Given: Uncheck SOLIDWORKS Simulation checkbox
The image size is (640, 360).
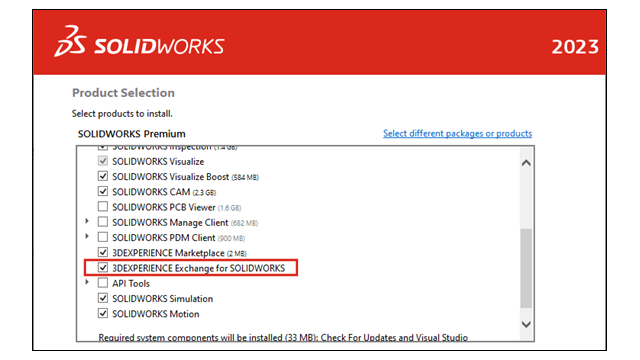Looking at the screenshot, I should (103, 298).
